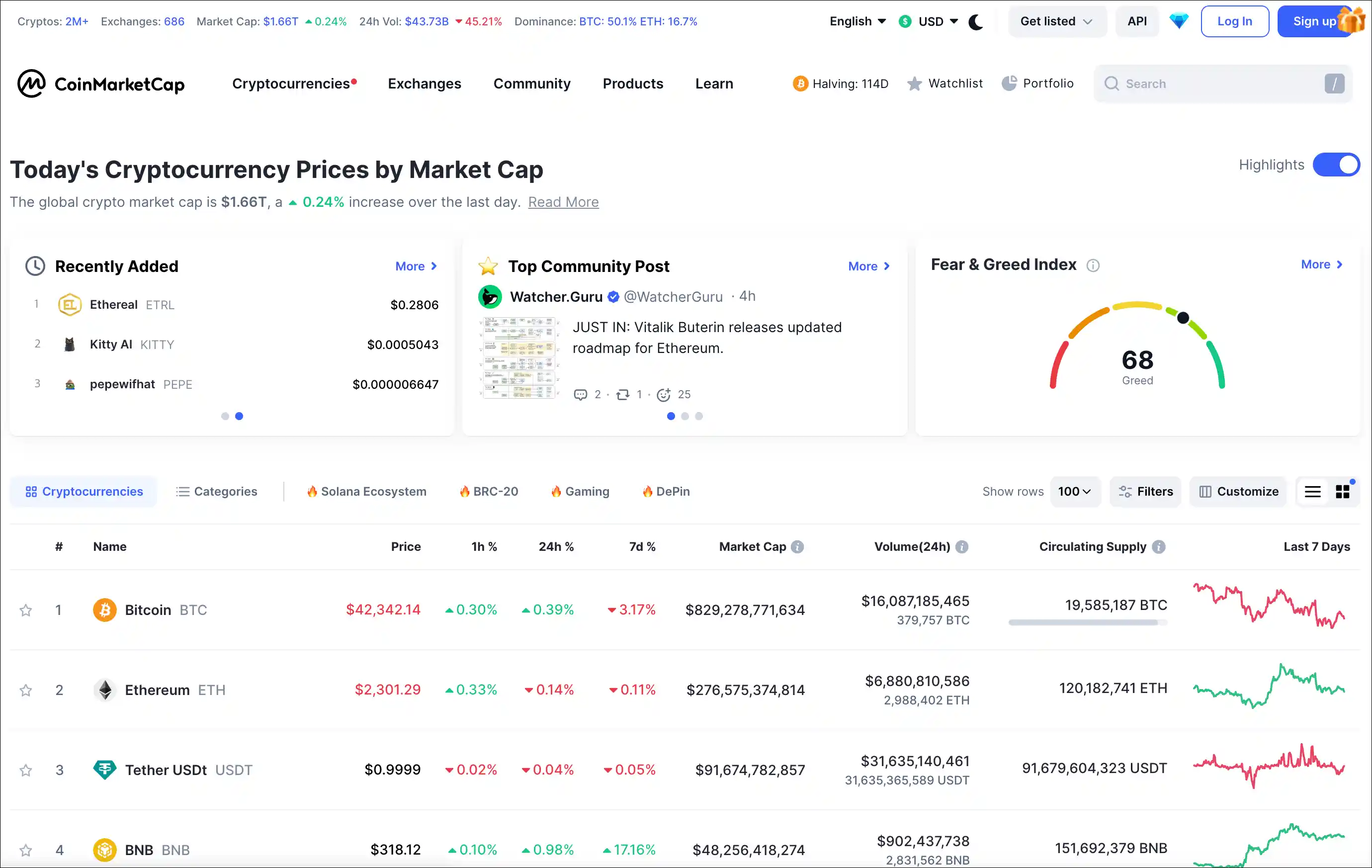Click the Tether USDt coin logo
Viewport: 1372px width, 868px height.
click(104, 770)
